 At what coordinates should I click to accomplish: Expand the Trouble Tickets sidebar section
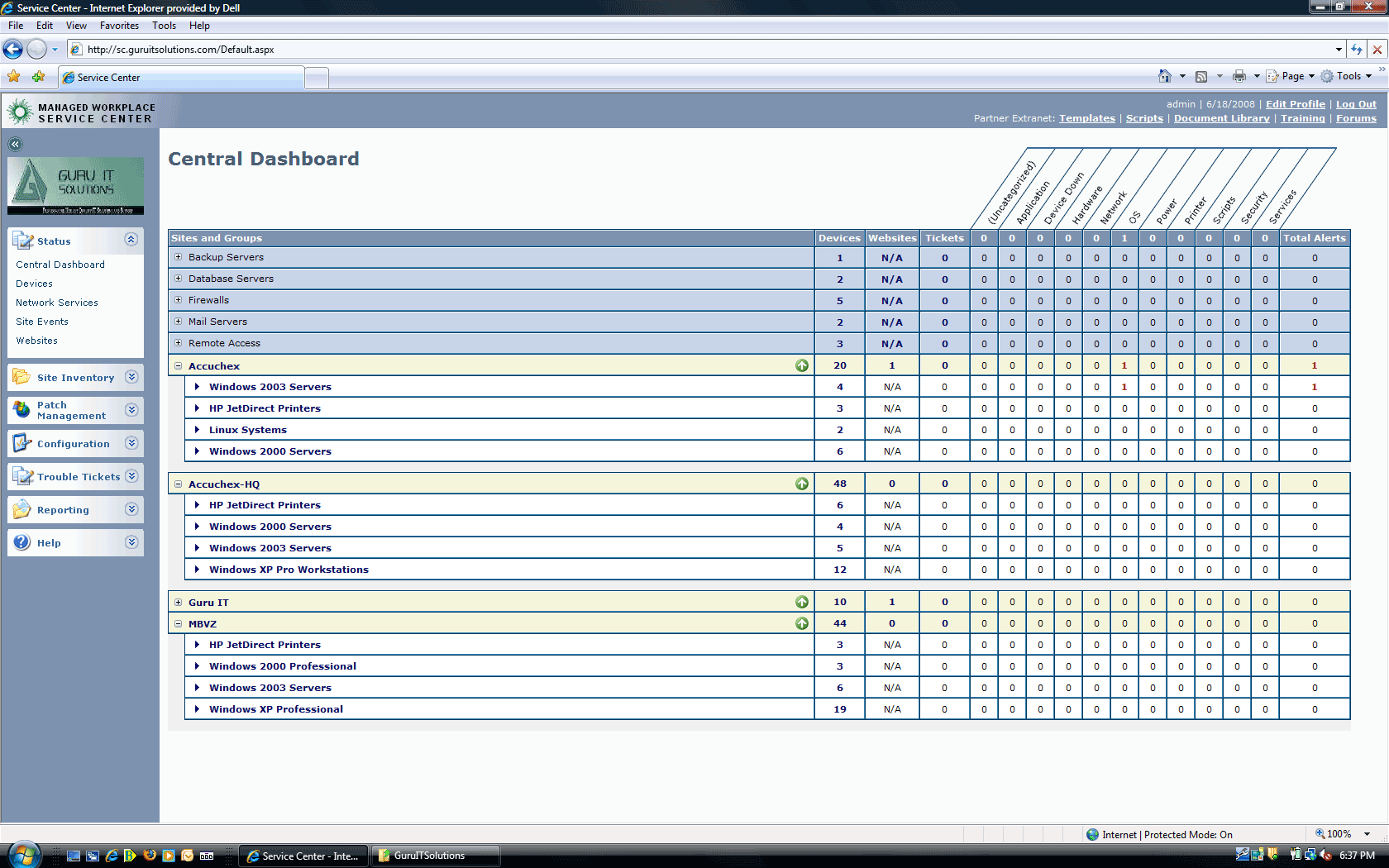tap(131, 476)
